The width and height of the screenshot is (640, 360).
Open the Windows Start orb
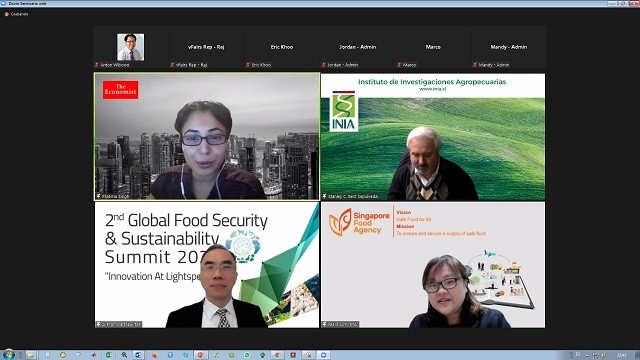(x=9, y=355)
